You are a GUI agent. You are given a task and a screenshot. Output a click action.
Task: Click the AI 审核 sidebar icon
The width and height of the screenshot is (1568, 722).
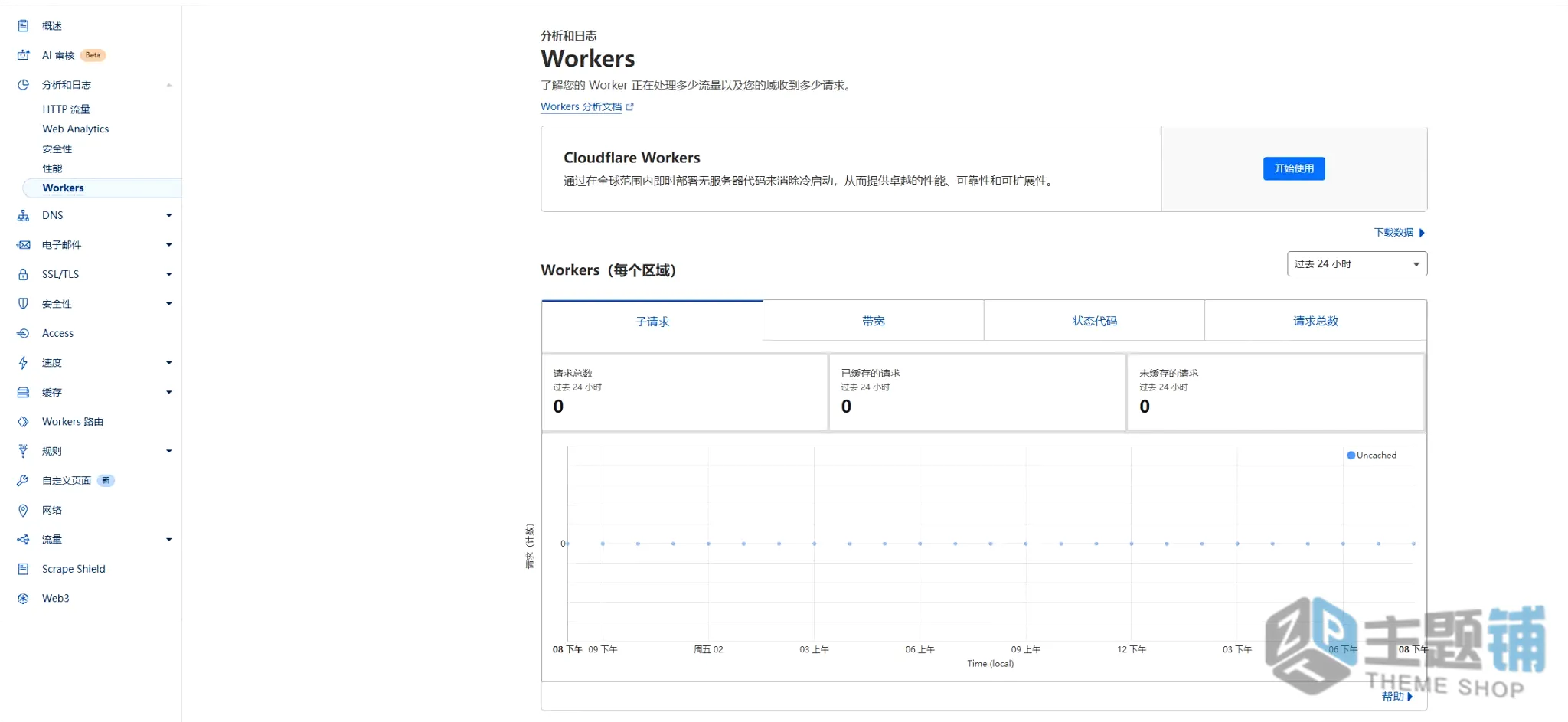coord(23,55)
